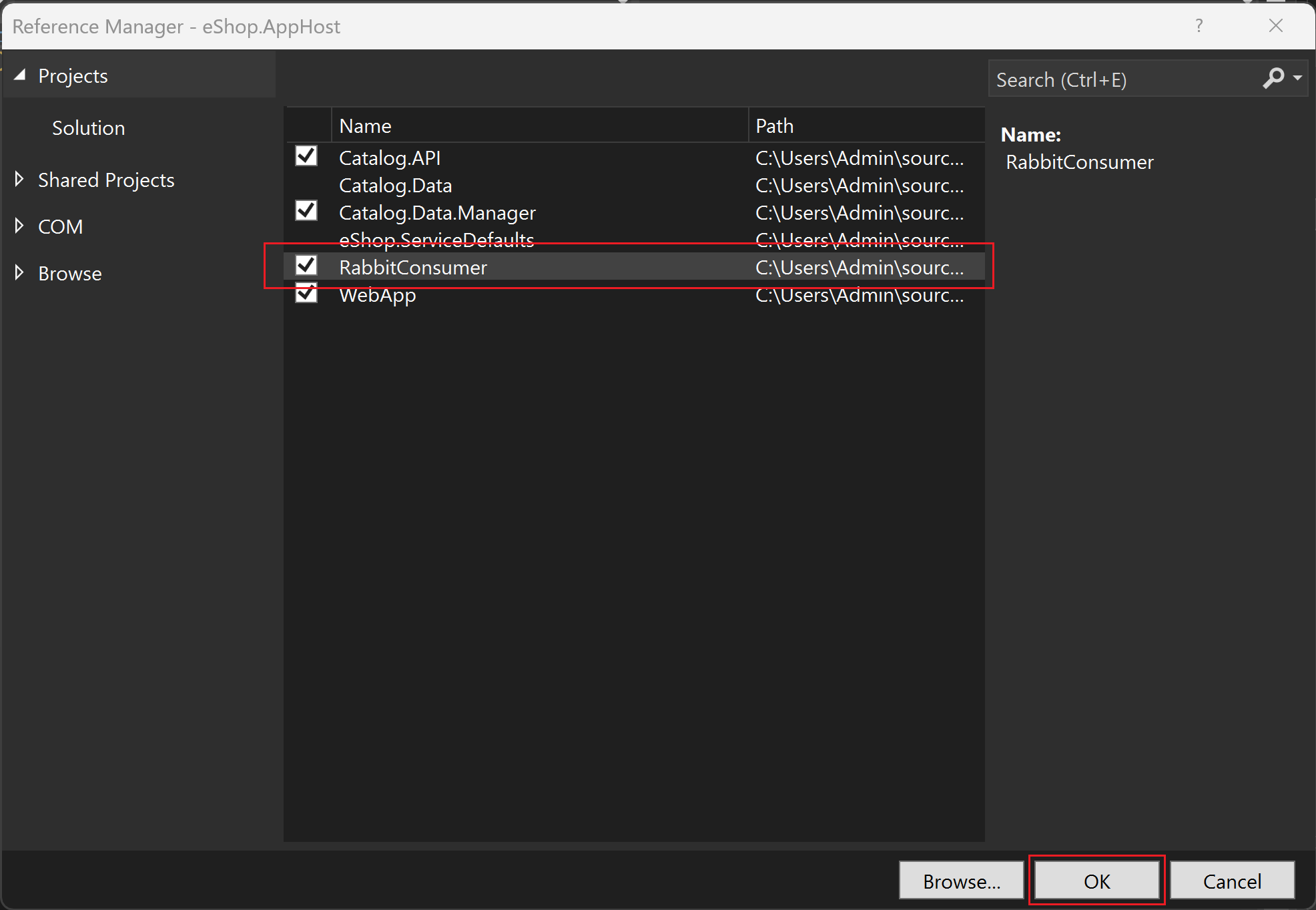1316x910 pixels.
Task: Click the OK button
Action: (1096, 881)
